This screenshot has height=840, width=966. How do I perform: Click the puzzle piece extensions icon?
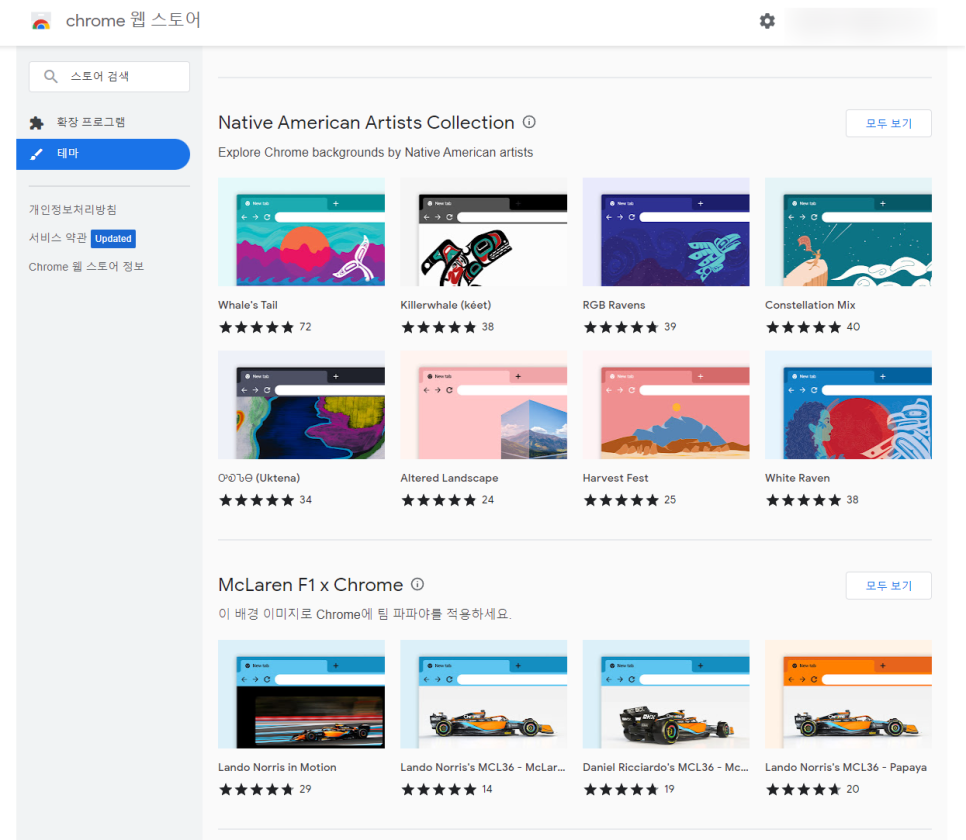[36, 123]
